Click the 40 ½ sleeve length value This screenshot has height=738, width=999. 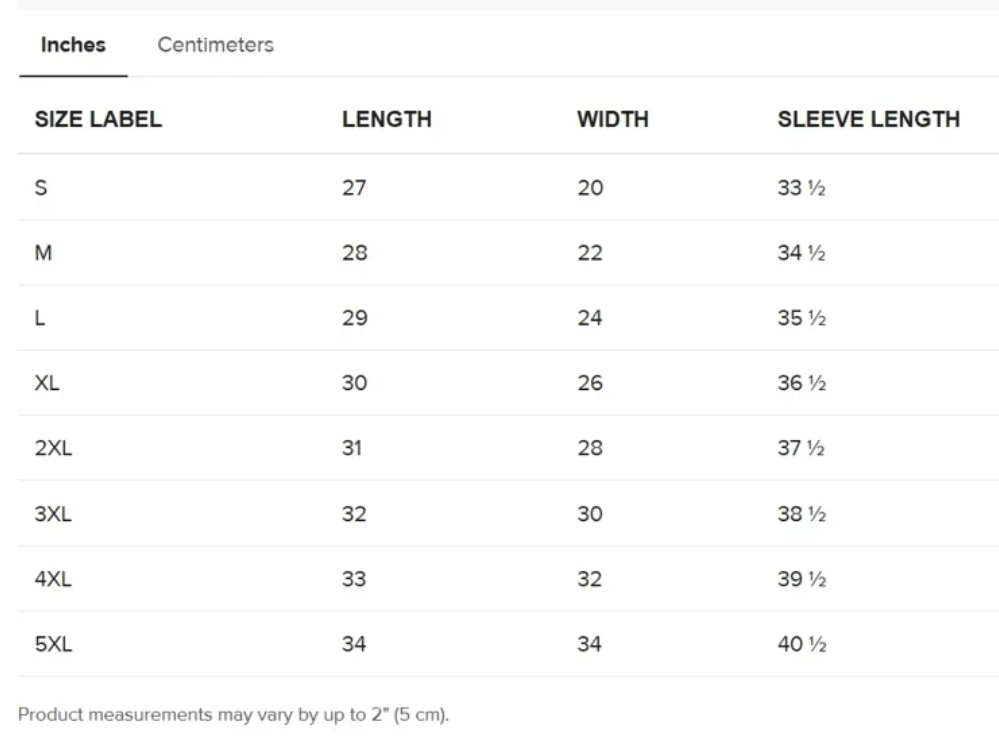pos(801,645)
